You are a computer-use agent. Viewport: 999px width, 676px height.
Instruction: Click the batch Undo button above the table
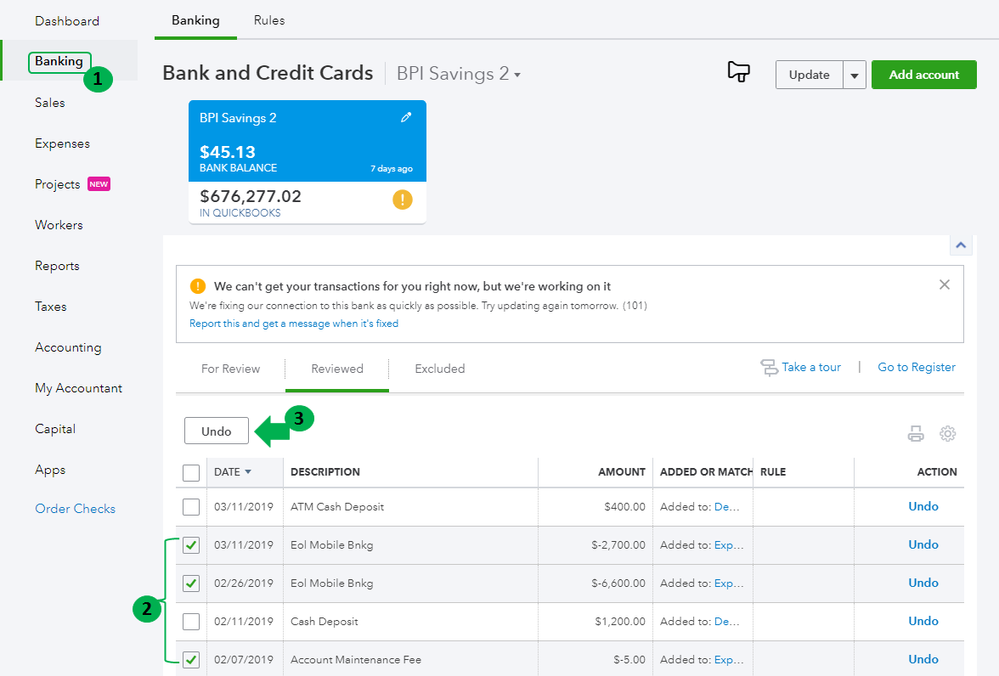pos(216,431)
